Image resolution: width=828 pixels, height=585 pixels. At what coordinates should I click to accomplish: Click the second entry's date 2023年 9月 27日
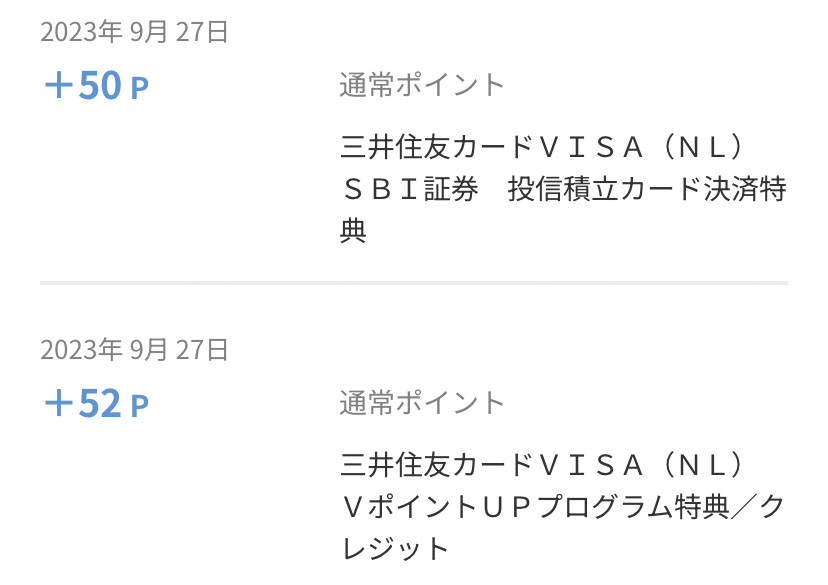click(135, 350)
